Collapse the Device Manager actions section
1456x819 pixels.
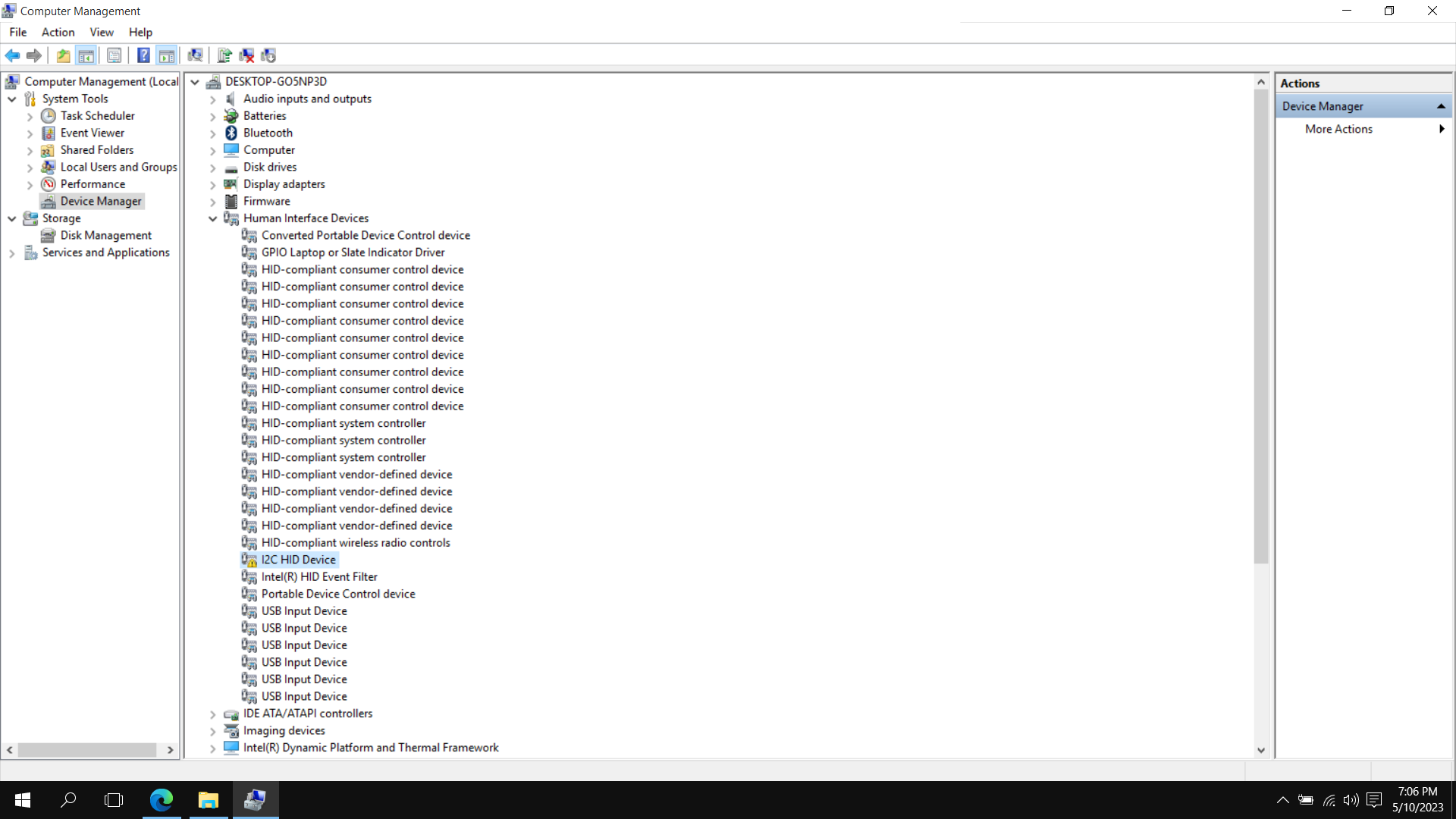(1441, 106)
